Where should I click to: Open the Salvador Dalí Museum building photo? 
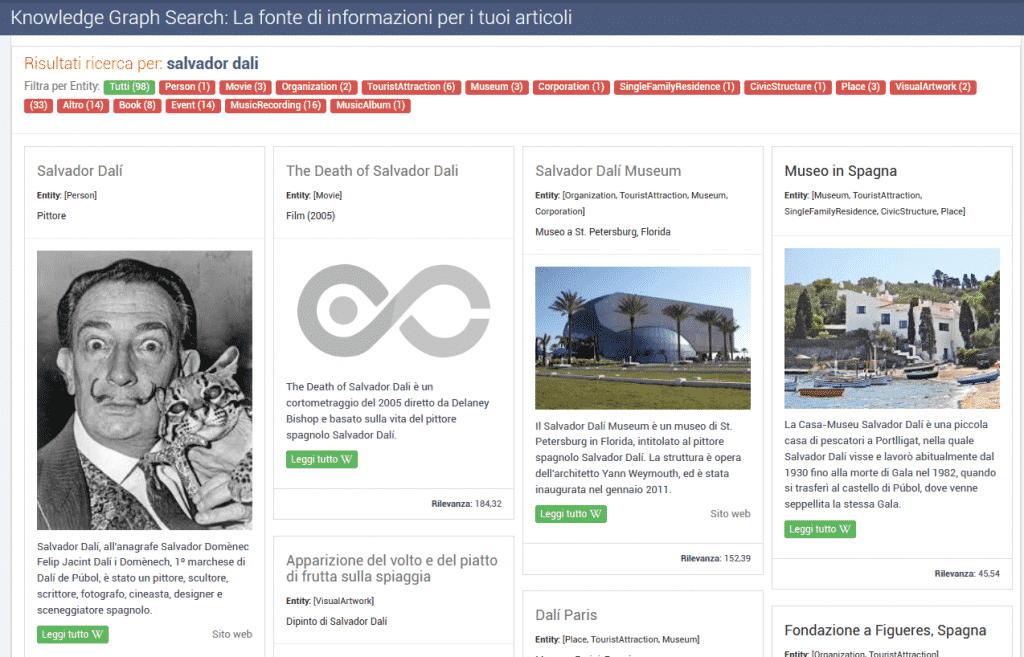coord(643,338)
